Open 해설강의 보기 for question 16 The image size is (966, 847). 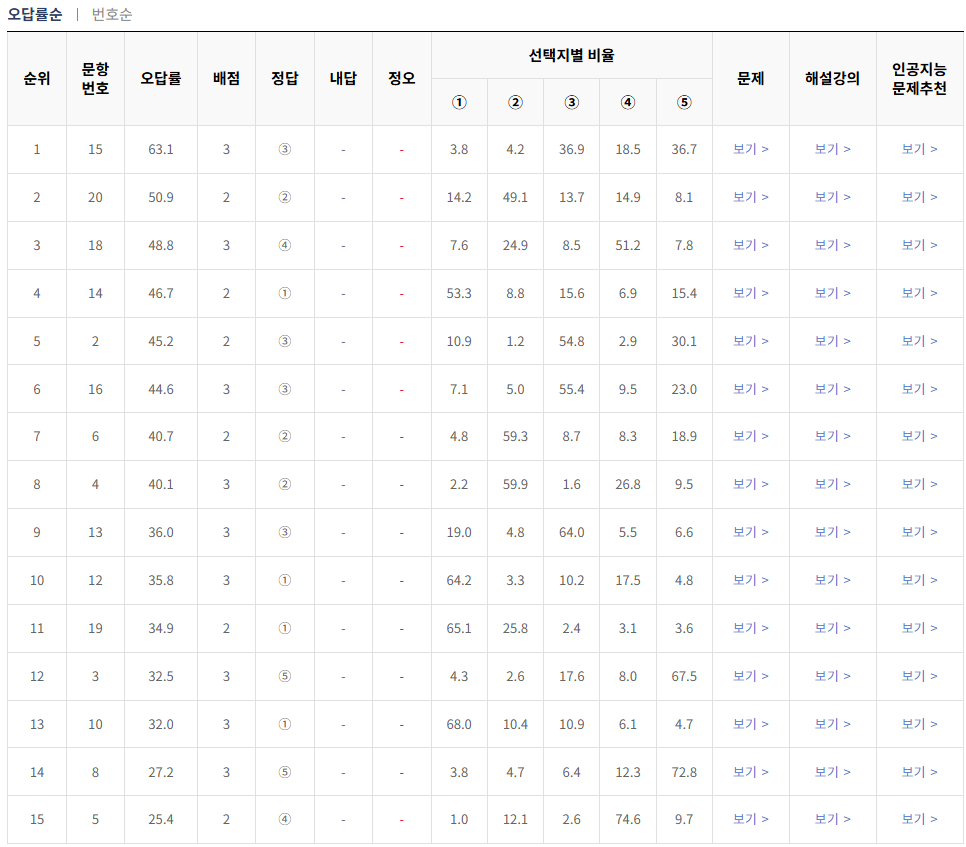tap(832, 388)
